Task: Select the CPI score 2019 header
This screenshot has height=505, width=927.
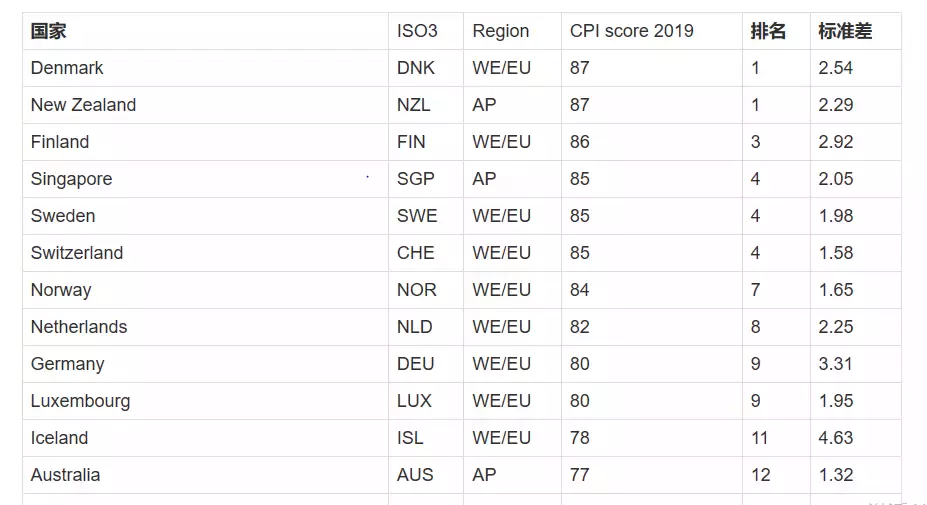Action: (x=631, y=31)
